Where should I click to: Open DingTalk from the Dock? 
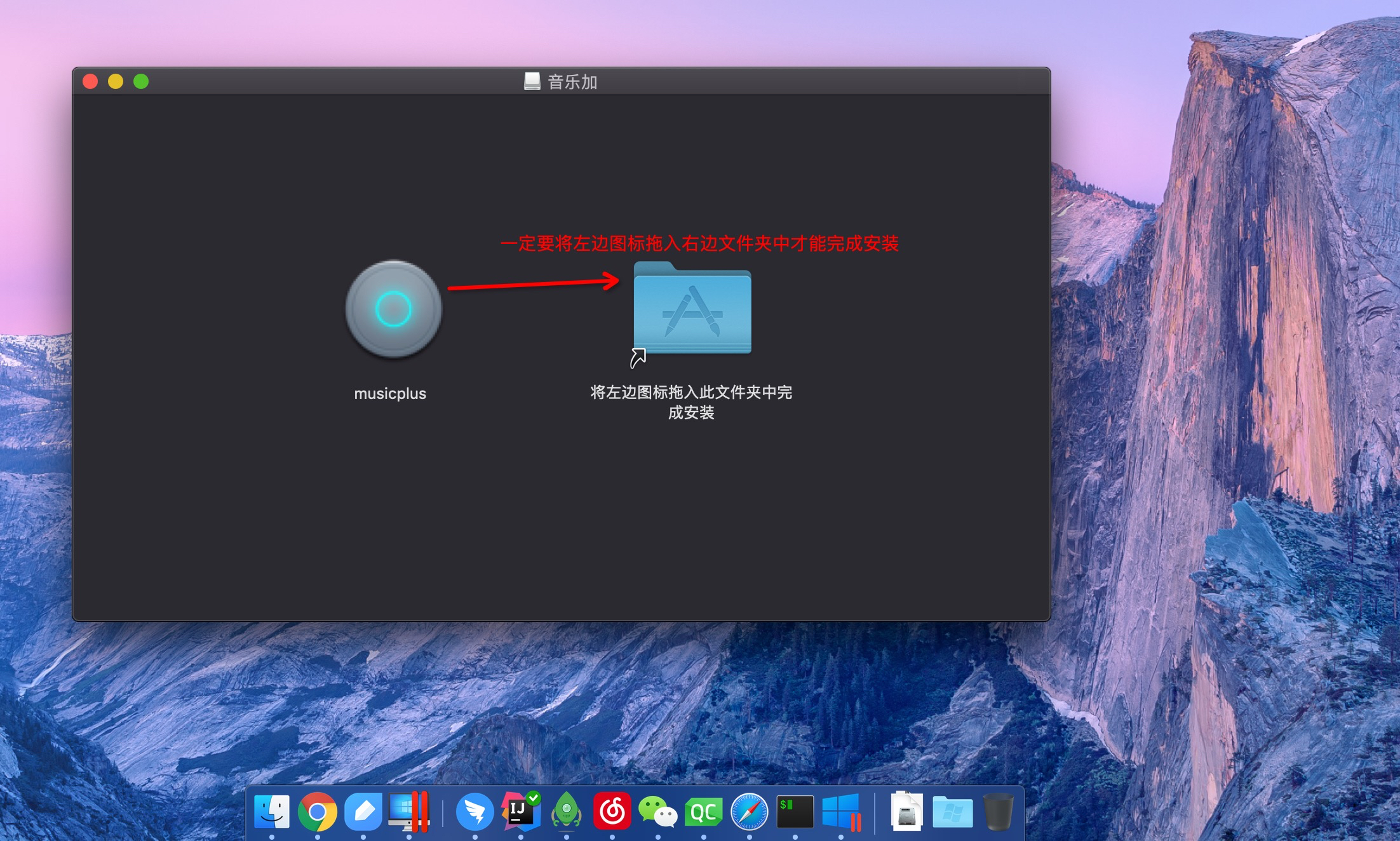pos(475,812)
